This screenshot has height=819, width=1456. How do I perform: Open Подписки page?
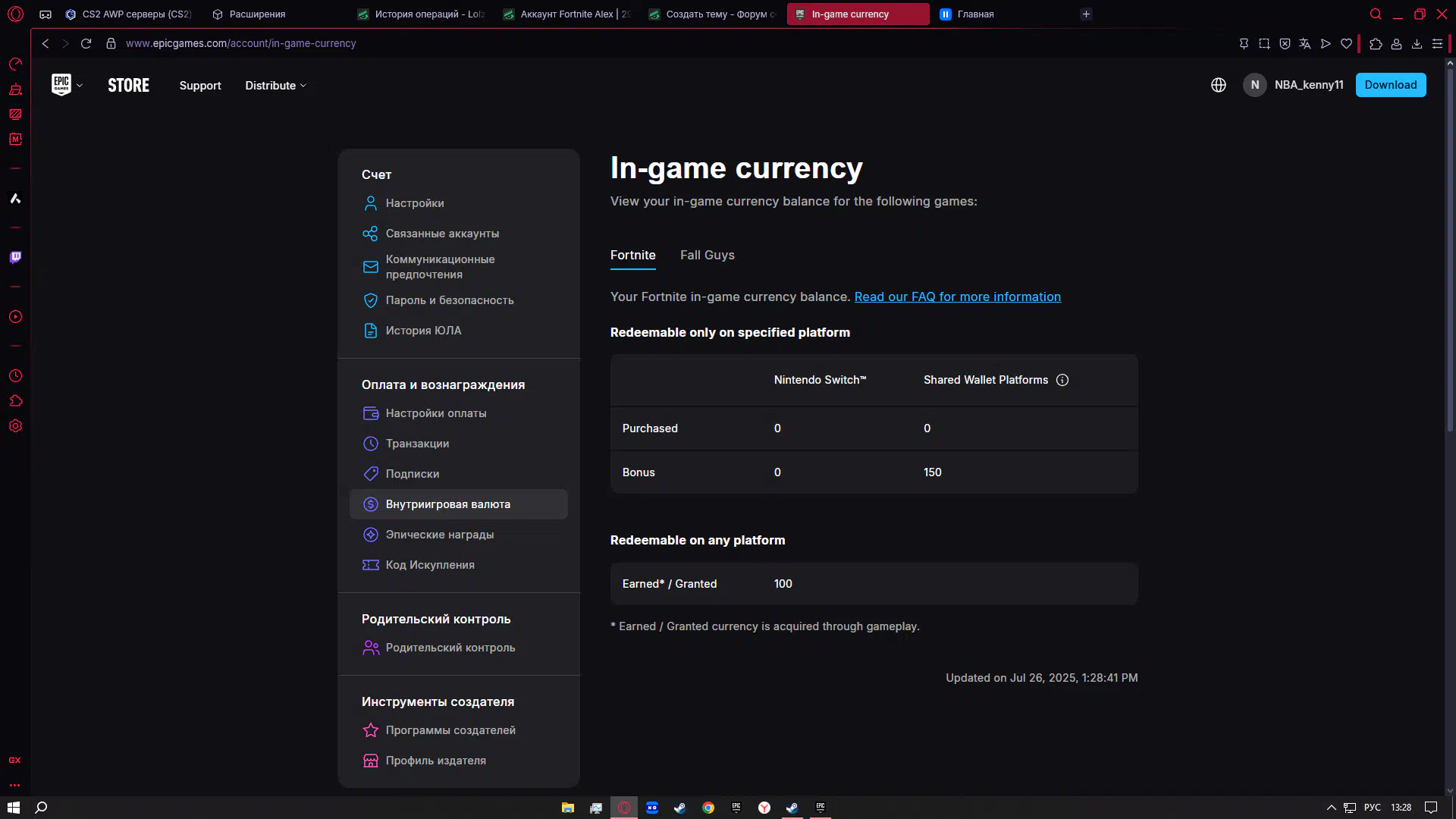pyautogui.click(x=458, y=474)
